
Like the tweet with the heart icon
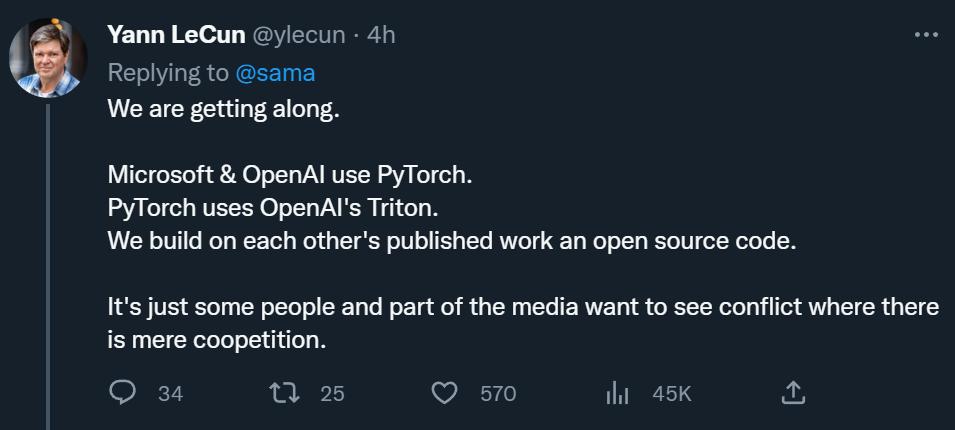pos(444,393)
